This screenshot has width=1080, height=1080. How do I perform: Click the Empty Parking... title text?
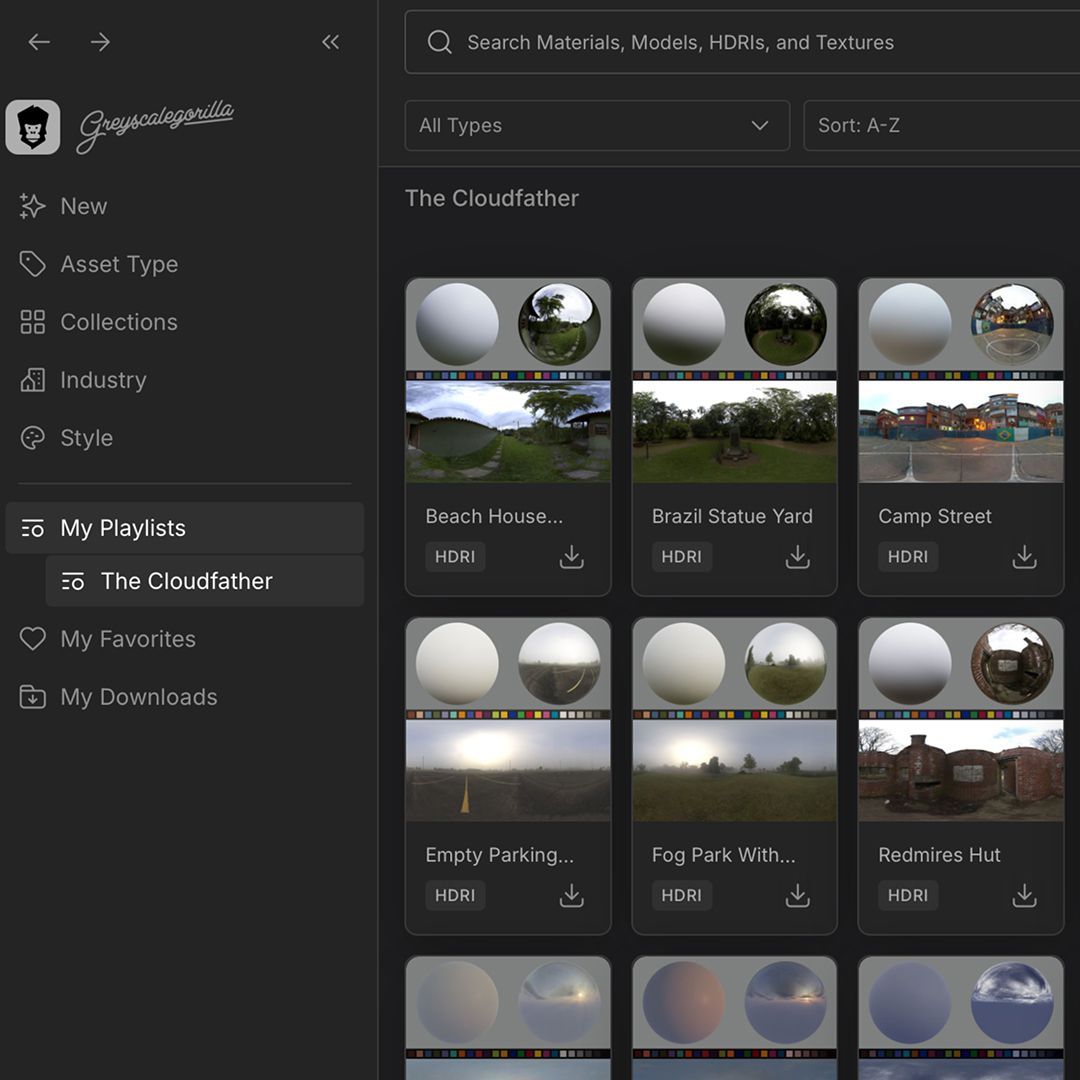[x=499, y=855]
